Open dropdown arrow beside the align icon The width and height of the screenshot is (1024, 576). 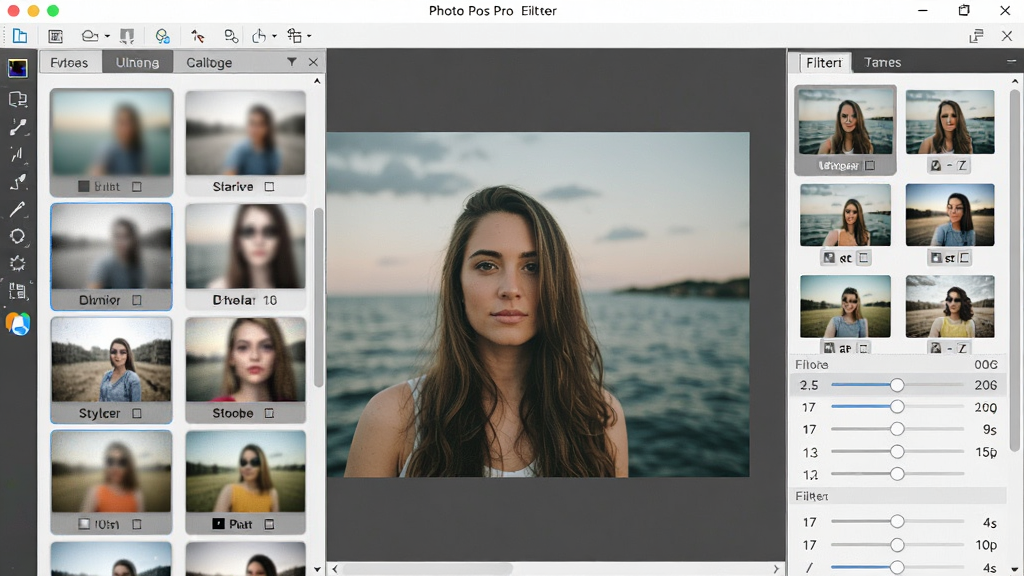click(x=309, y=37)
